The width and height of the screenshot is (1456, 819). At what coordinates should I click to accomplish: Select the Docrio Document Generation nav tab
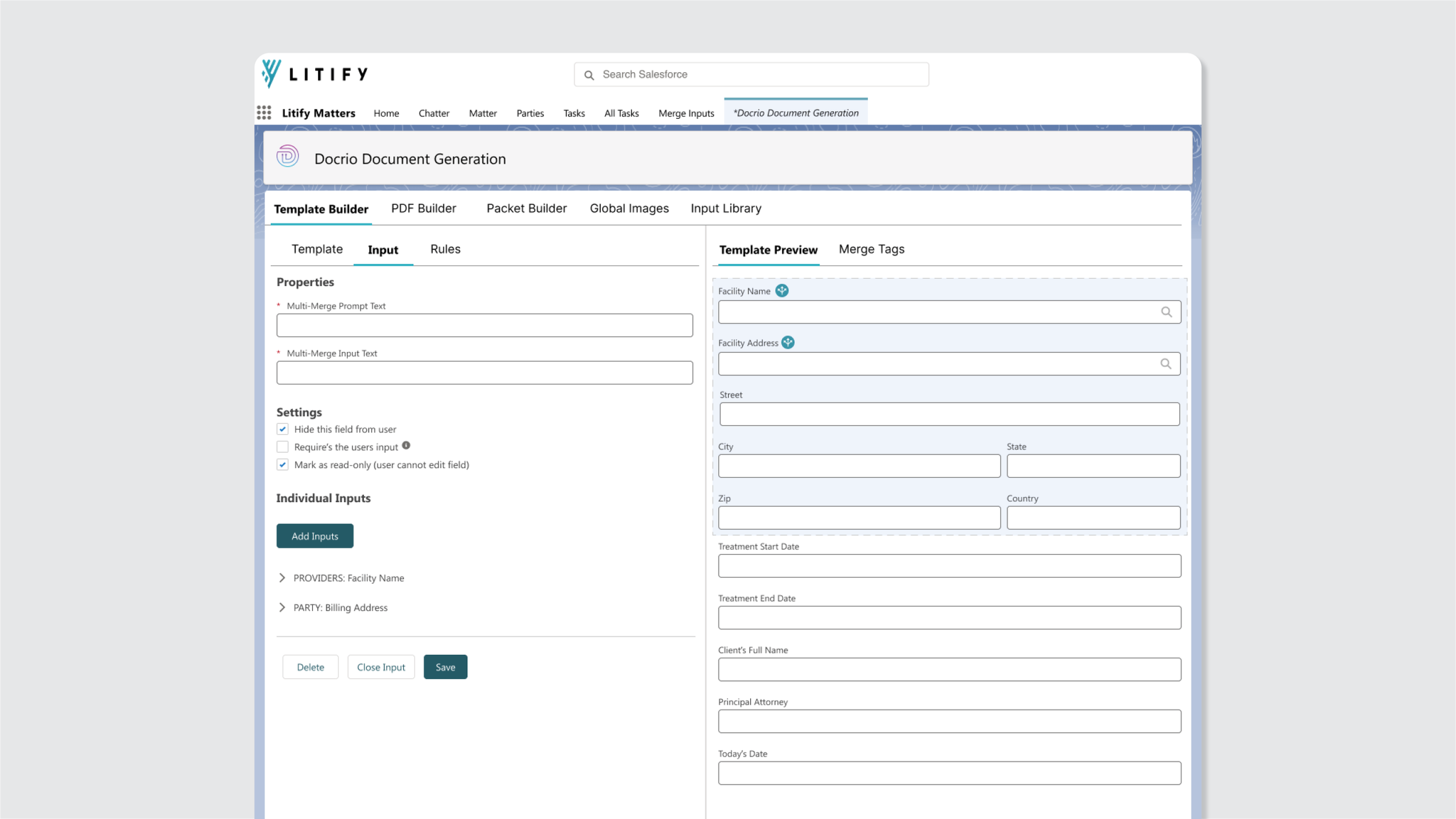[796, 112]
